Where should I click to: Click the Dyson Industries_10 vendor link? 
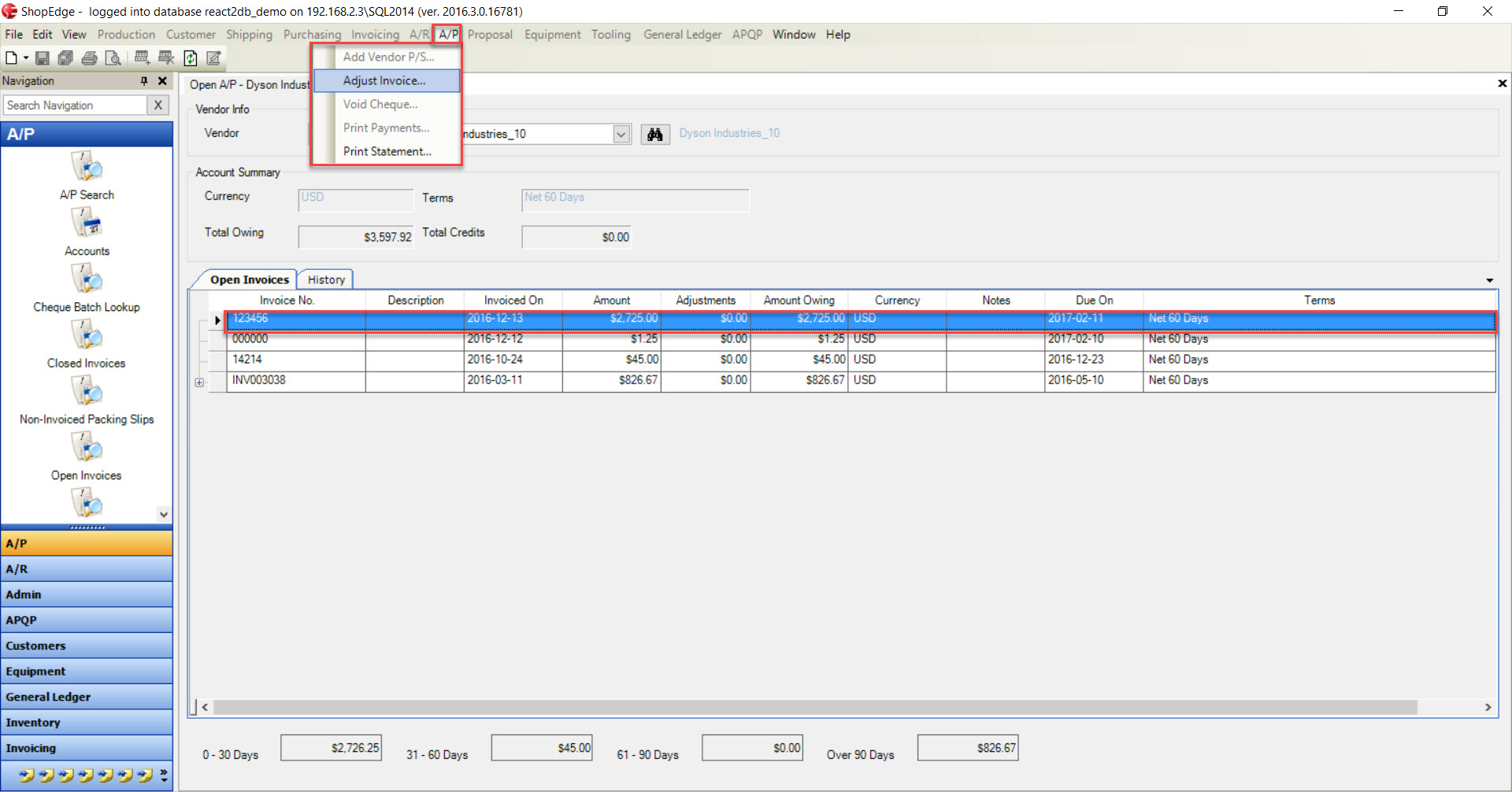click(x=729, y=133)
